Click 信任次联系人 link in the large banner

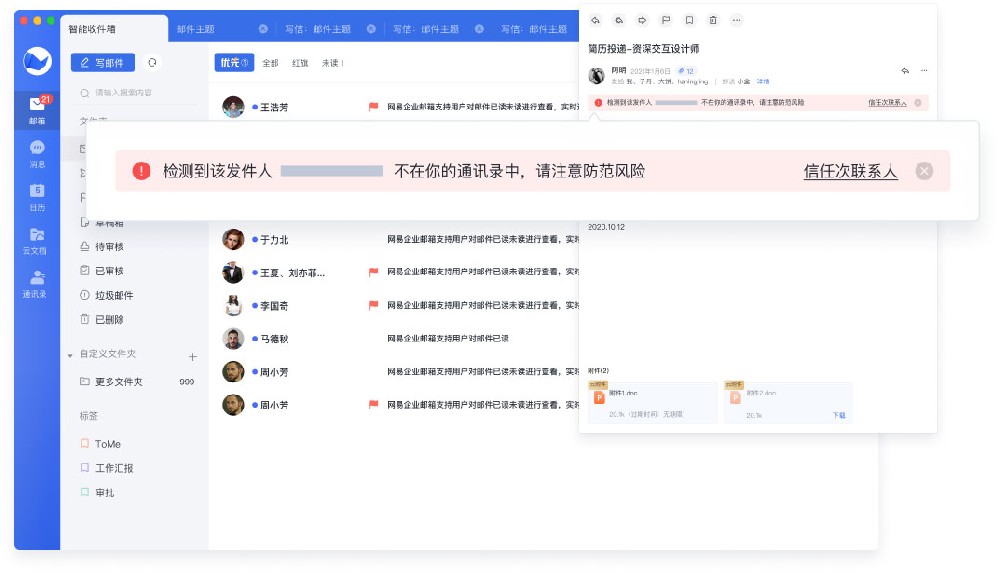[x=850, y=171]
